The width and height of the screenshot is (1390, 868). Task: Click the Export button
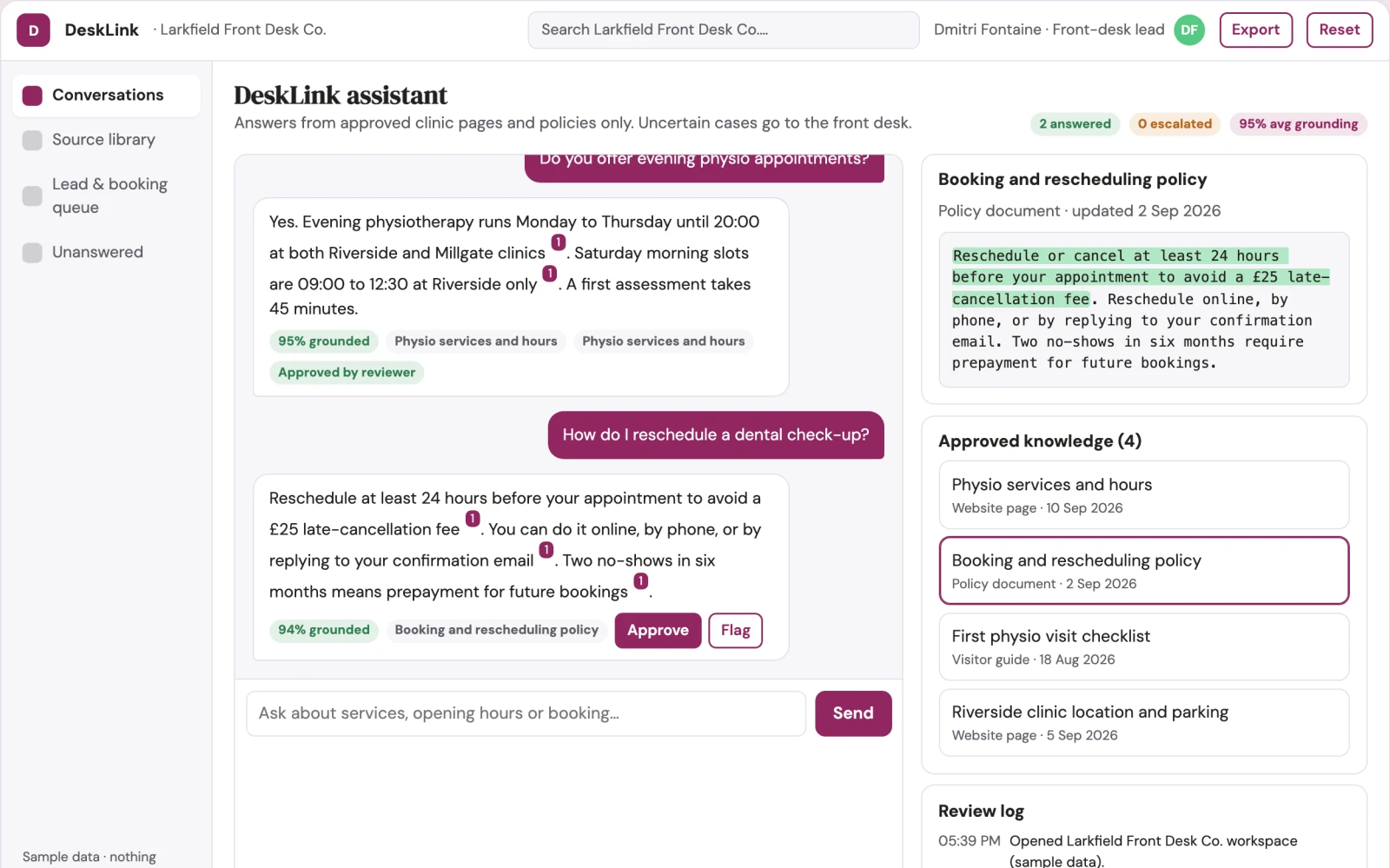click(1255, 30)
